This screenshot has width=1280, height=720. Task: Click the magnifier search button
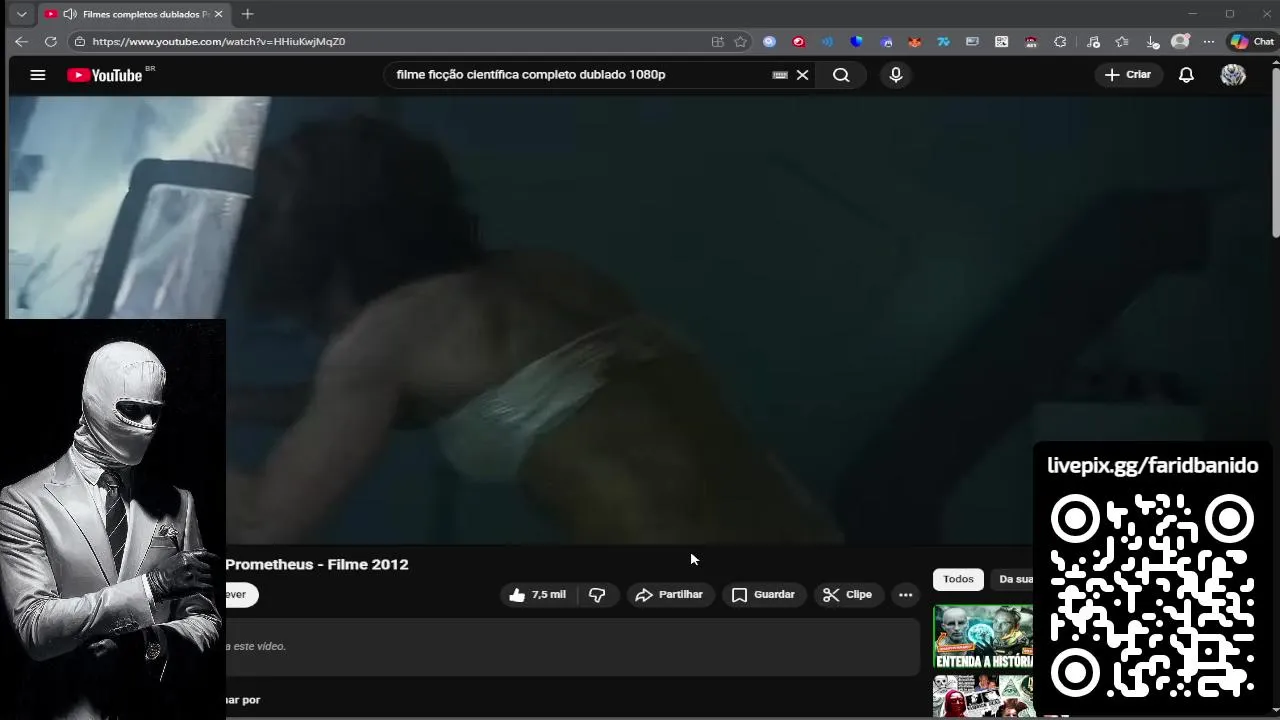(841, 75)
